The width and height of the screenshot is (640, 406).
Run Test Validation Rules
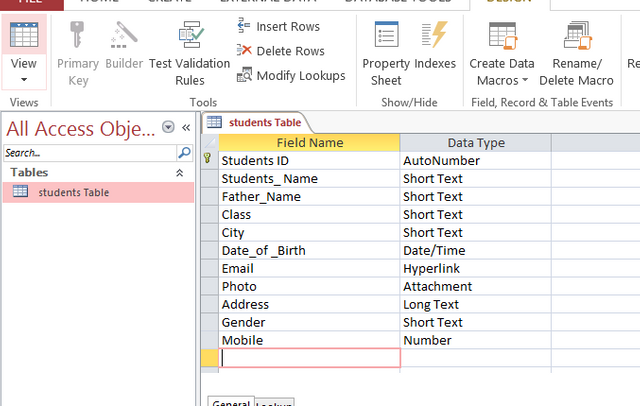click(189, 54)
